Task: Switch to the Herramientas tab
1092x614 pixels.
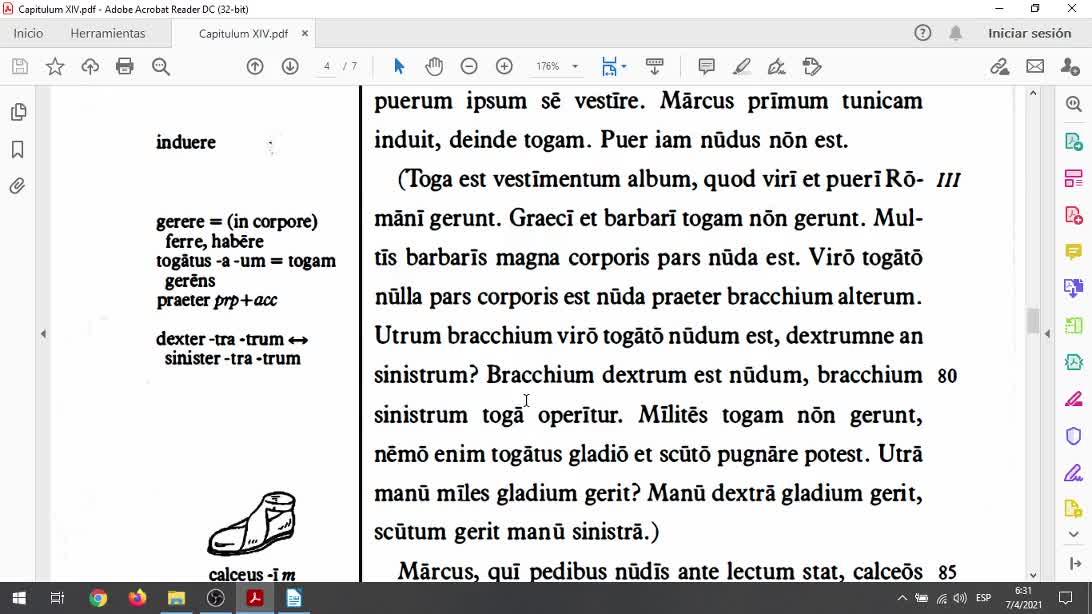Action: [108, 33]
